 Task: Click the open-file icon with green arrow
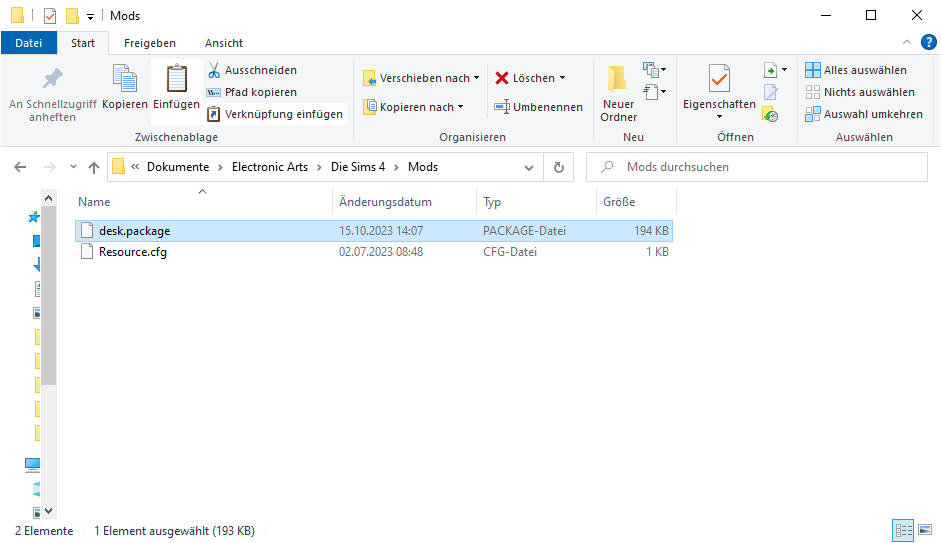[771, 70]
